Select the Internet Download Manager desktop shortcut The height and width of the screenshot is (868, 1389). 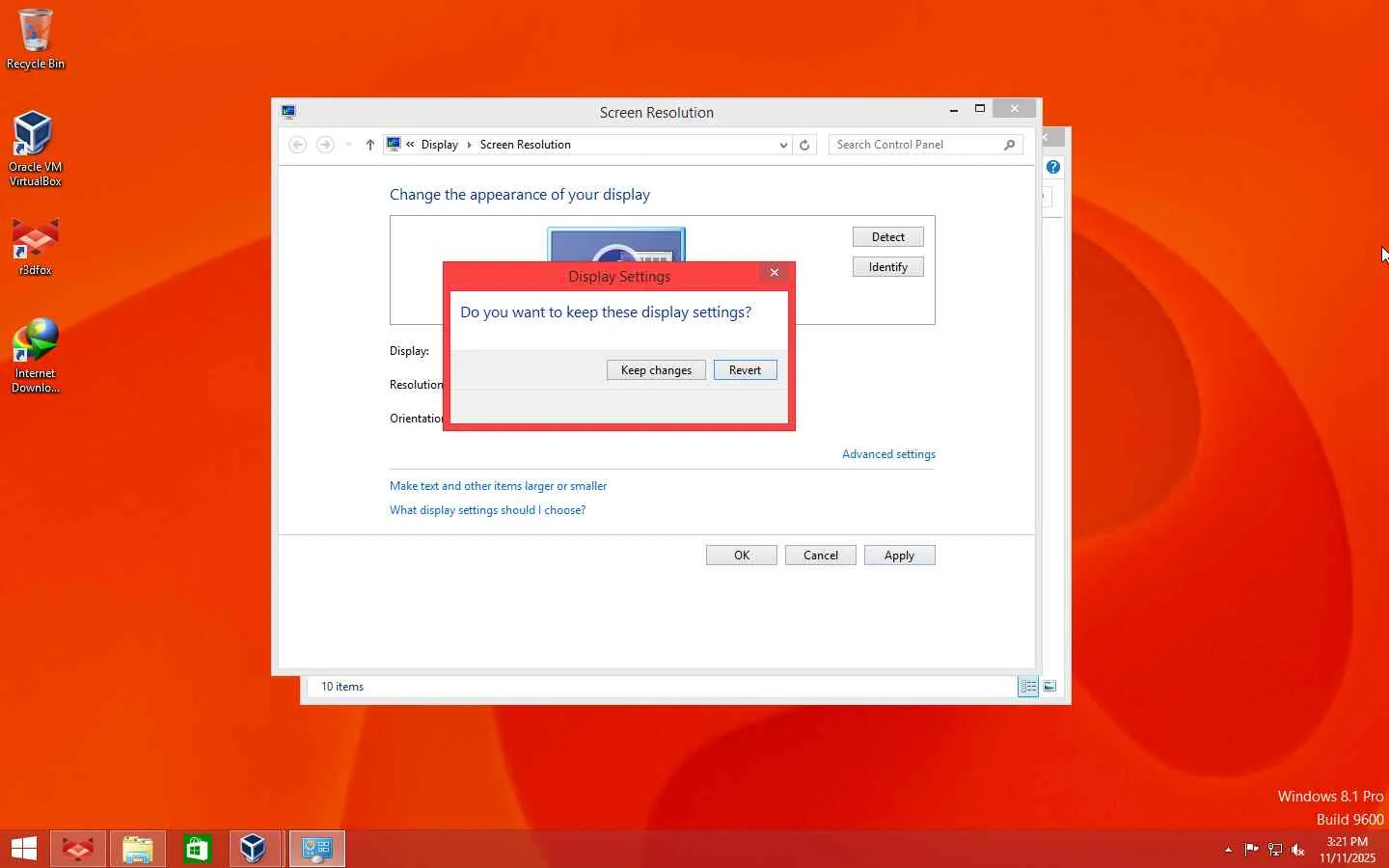[x=35, y=356]
